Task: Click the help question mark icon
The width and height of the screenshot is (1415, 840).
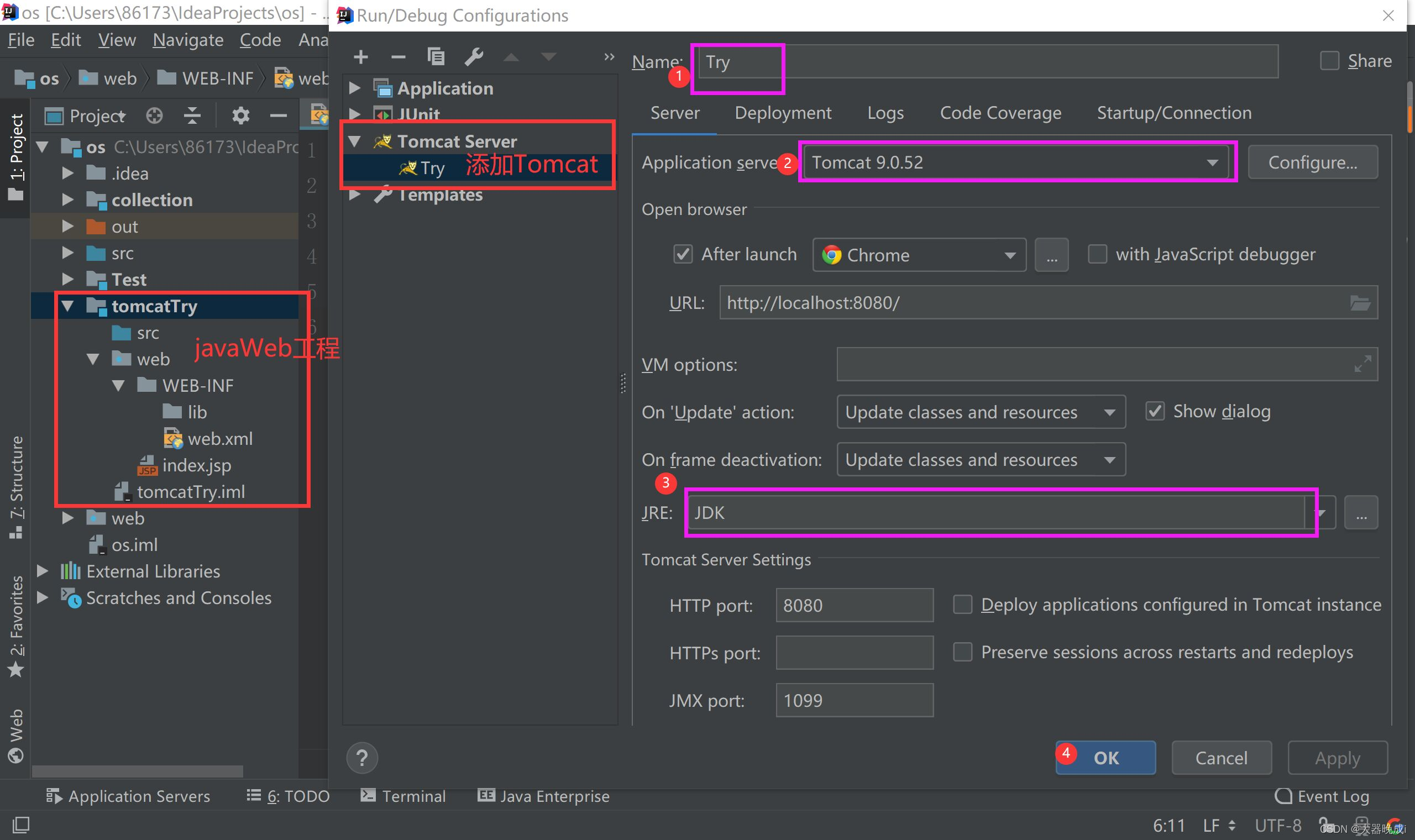Action: click(x=362, y=758)
